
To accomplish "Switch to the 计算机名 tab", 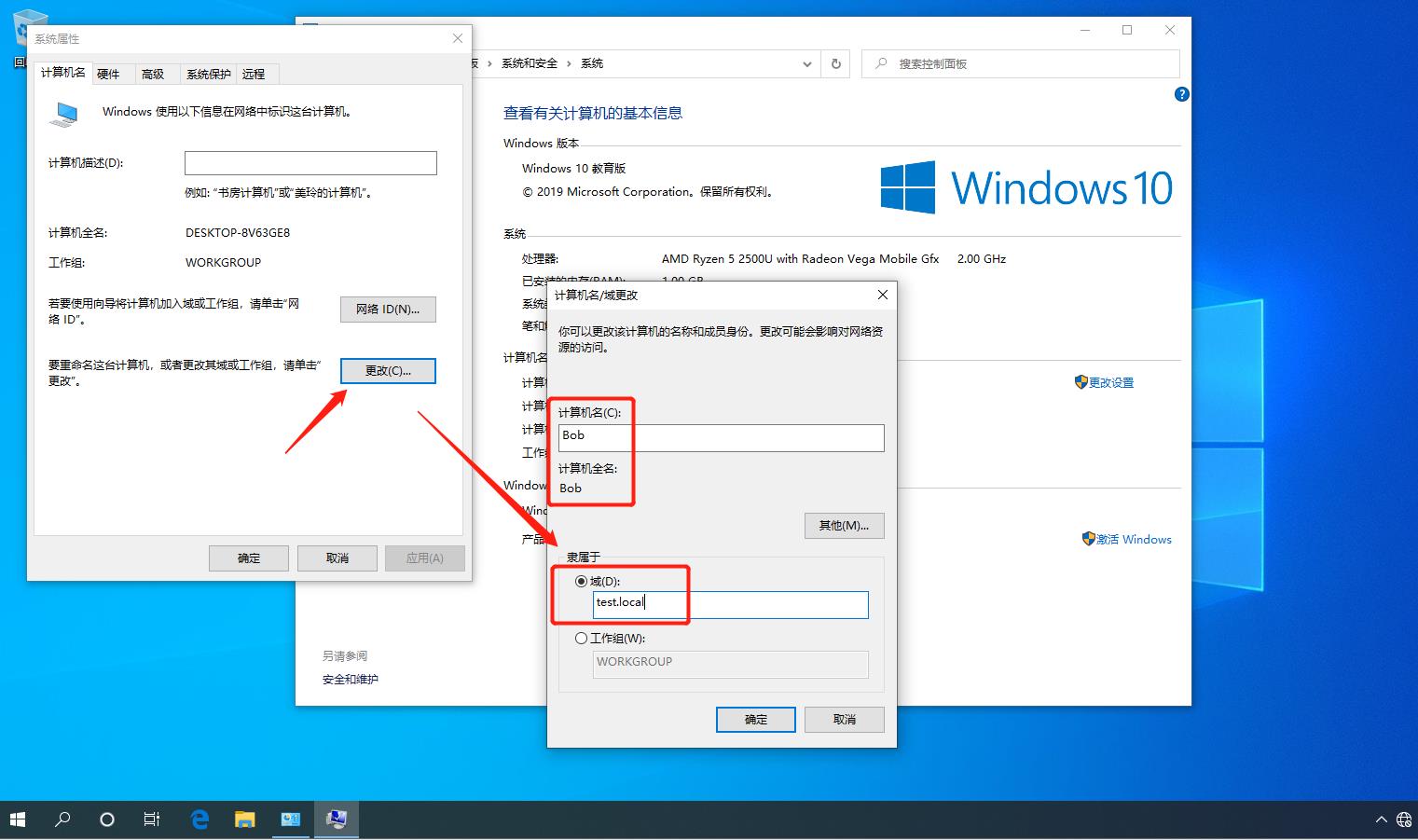I will point(63,73).
